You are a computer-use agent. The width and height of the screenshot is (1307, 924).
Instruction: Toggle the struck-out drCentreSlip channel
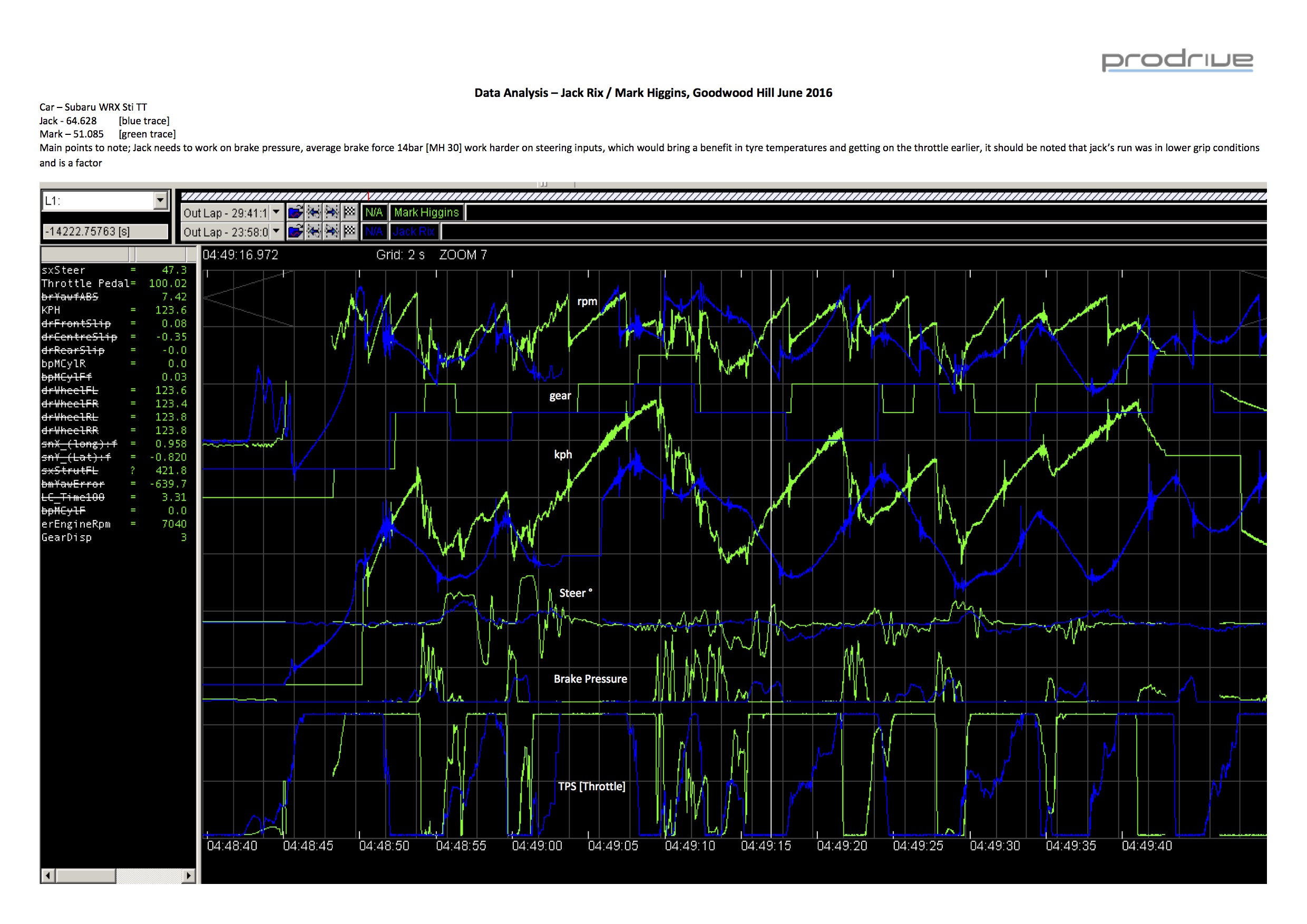coord(114,337)
